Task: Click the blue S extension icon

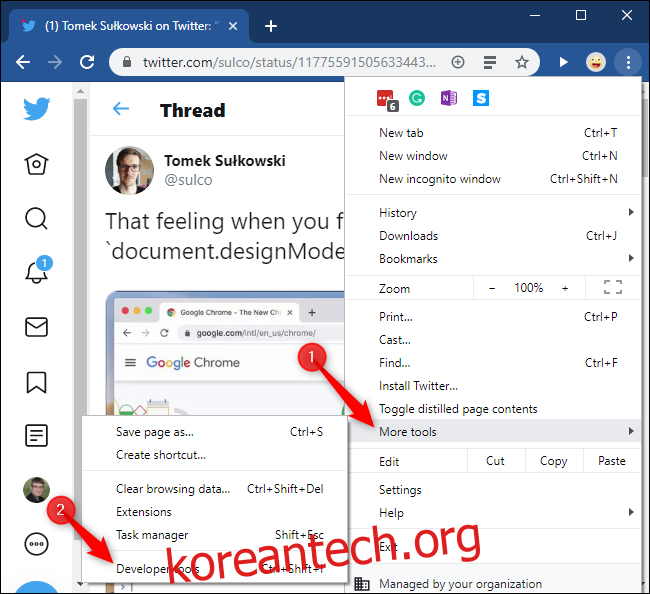Action: [x=481, y=98]
